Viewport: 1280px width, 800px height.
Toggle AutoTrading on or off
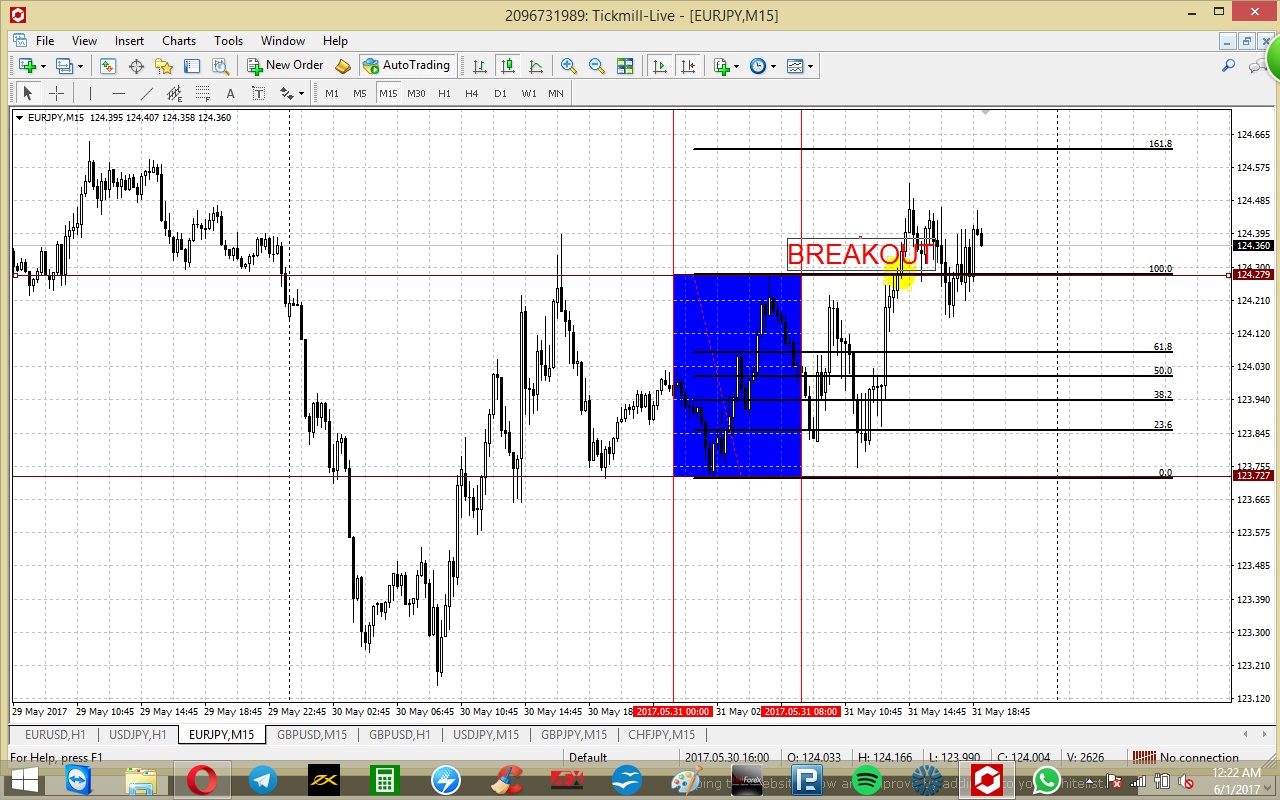click(x=407, y=66)
